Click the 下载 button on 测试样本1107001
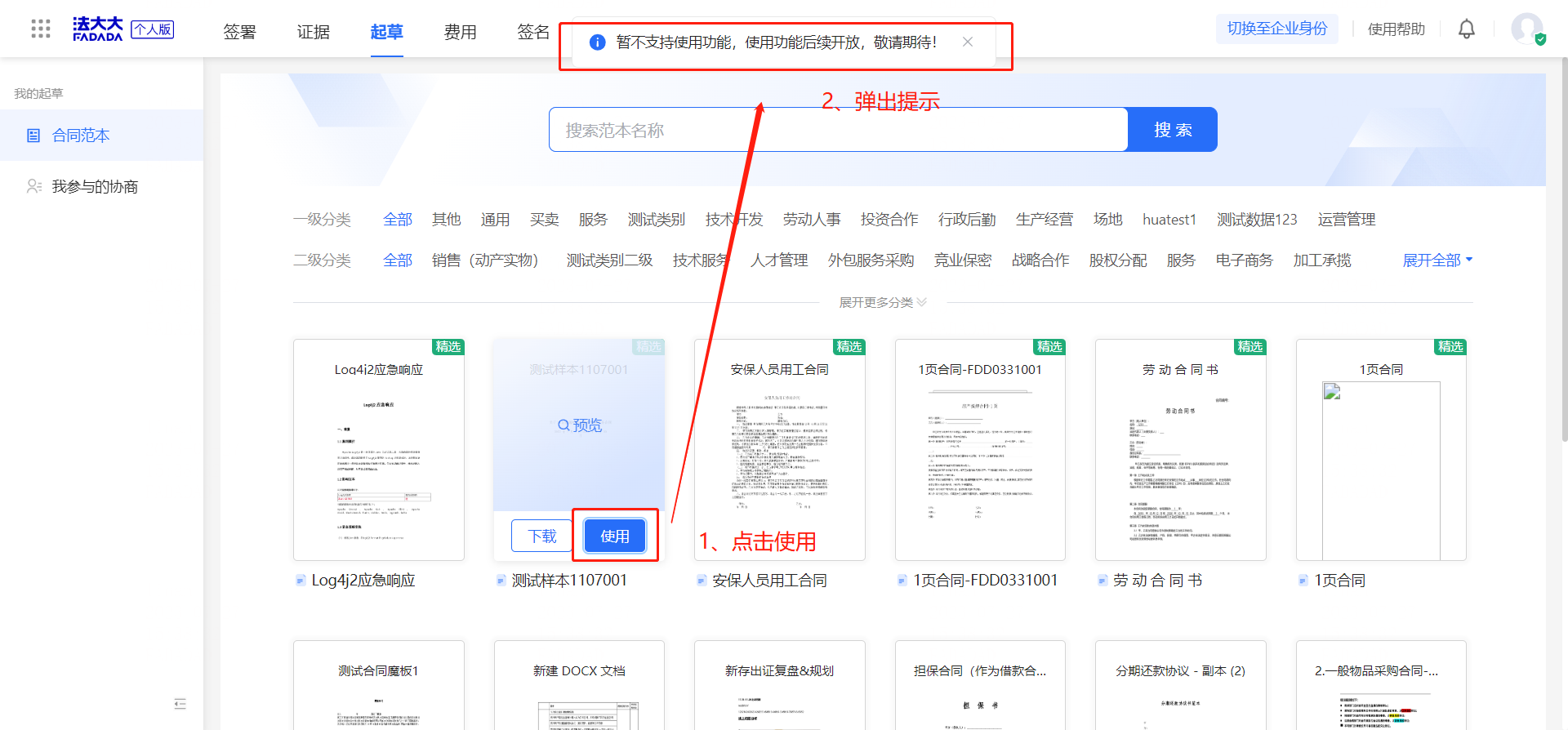This screenshot has width=1568, height=730. tap(542, 536)
